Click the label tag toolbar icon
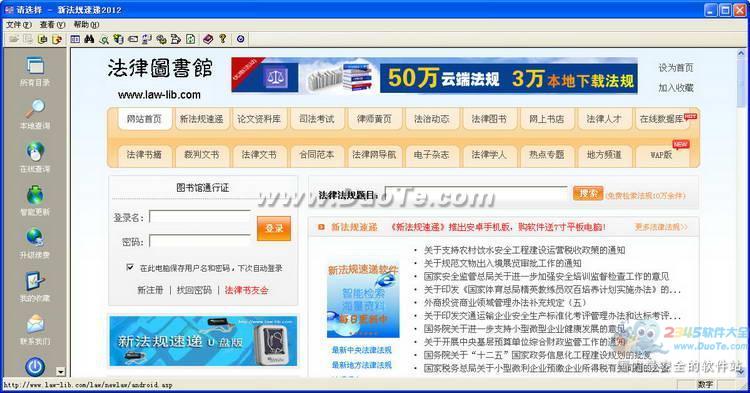 point(133,39)
